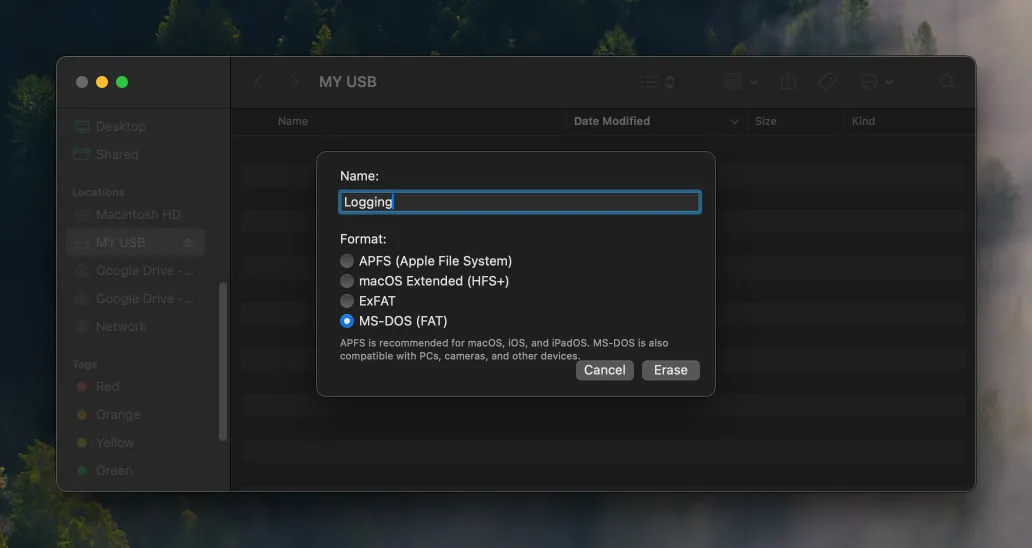The height and width of the screenshot is (548, 1032).
Task: Sort by Date Modified column header
Action: [611, 121]
